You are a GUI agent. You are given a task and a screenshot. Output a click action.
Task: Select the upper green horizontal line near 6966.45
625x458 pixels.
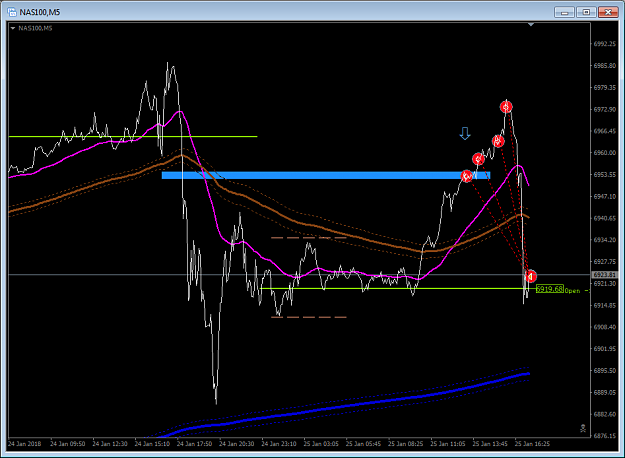[133, 137]
